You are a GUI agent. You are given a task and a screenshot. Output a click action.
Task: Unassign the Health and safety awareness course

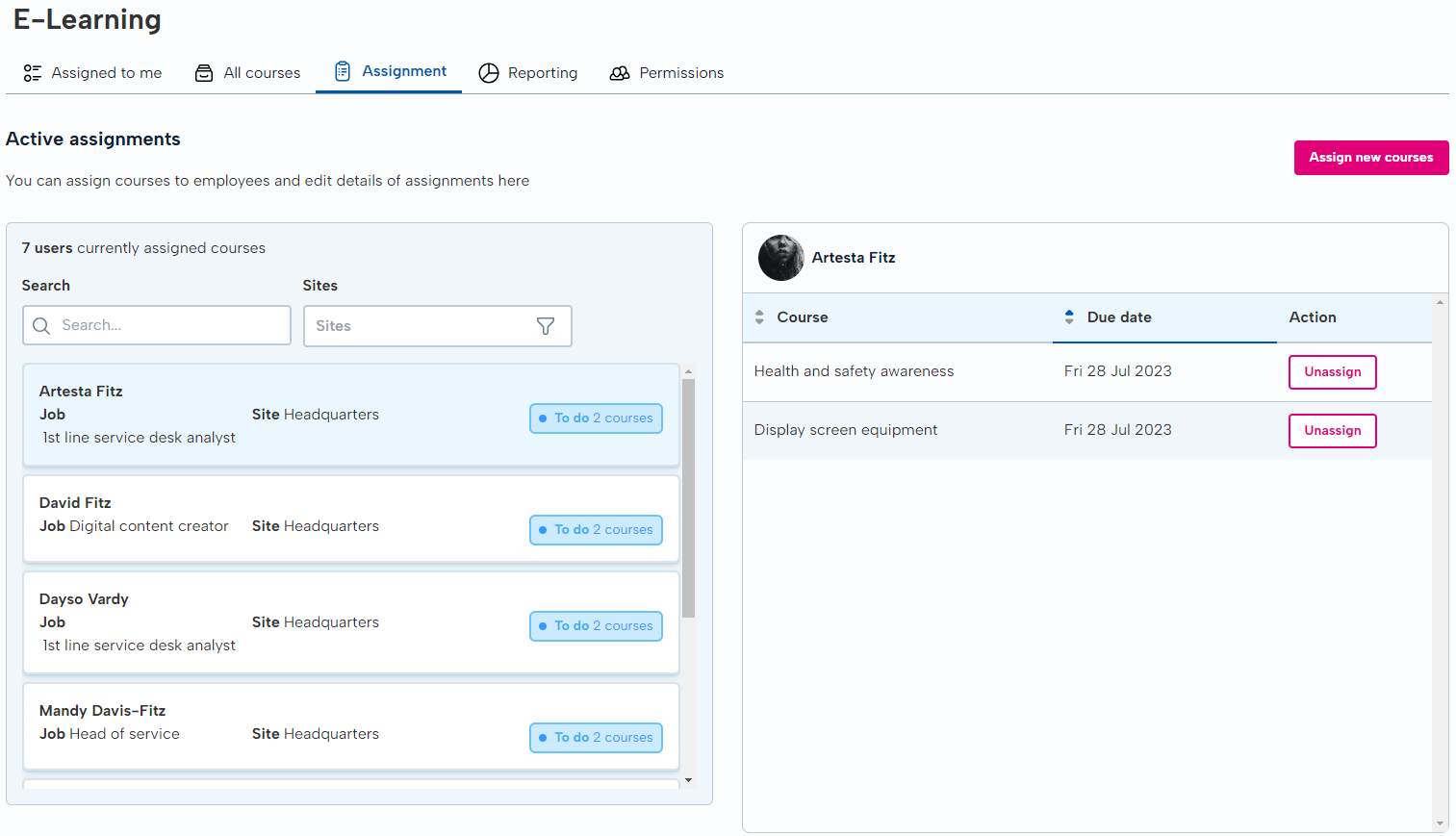coord(1332,371)
